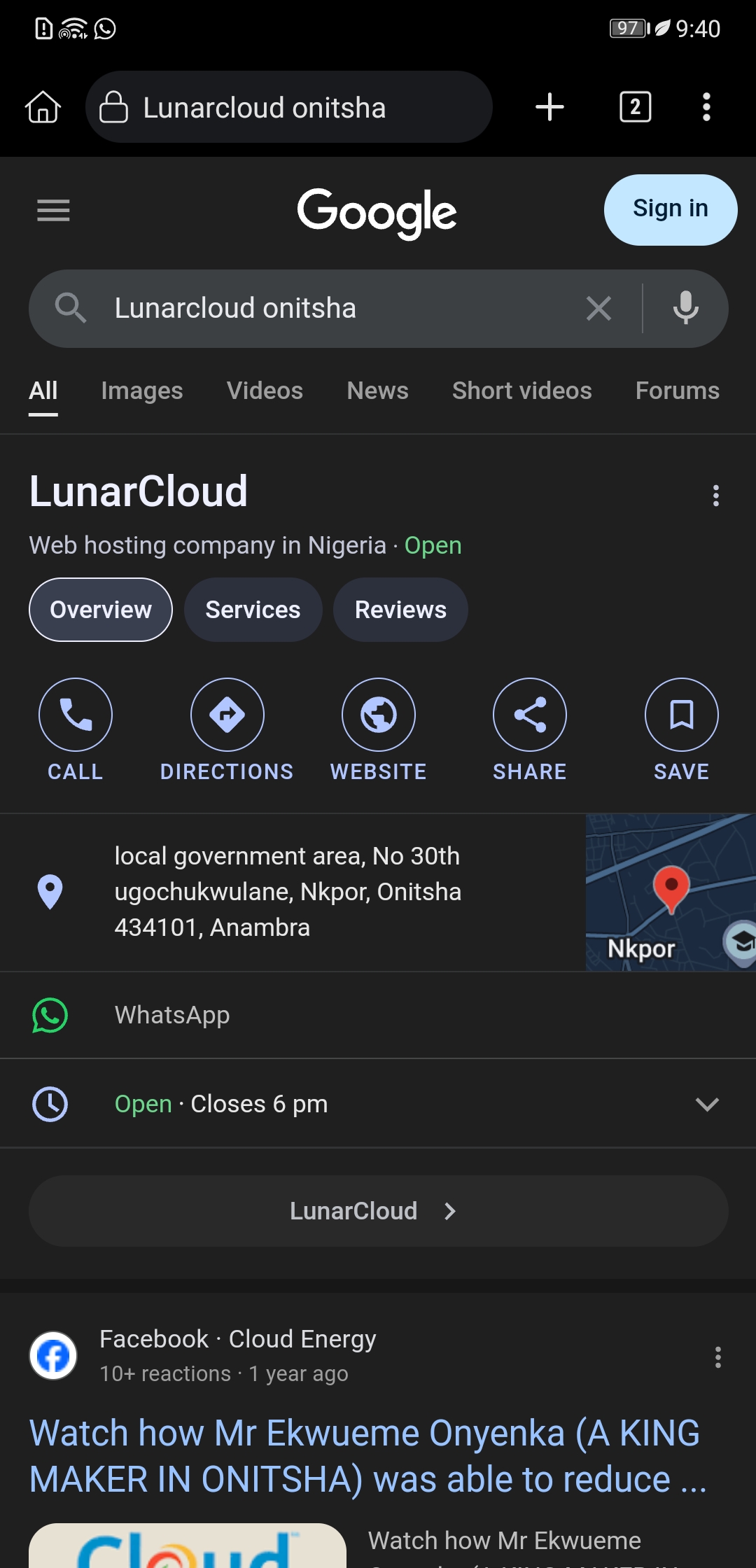Select the Reviews chip
The width and height of the screenshot is (756, 1568).
(x=400, y=610)
